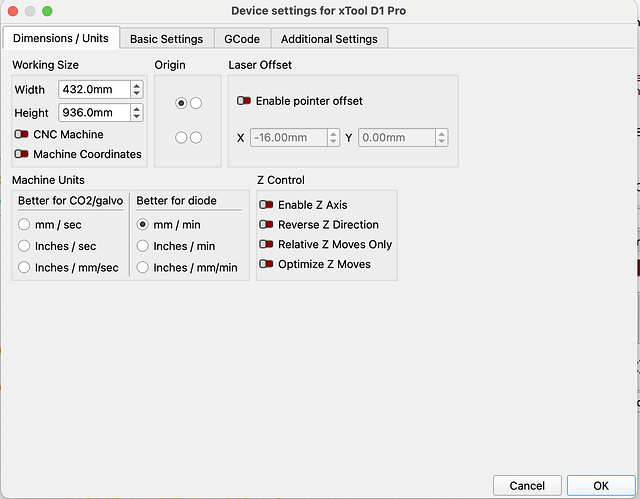Select Inches / mm/sec units option

point(24,267)
